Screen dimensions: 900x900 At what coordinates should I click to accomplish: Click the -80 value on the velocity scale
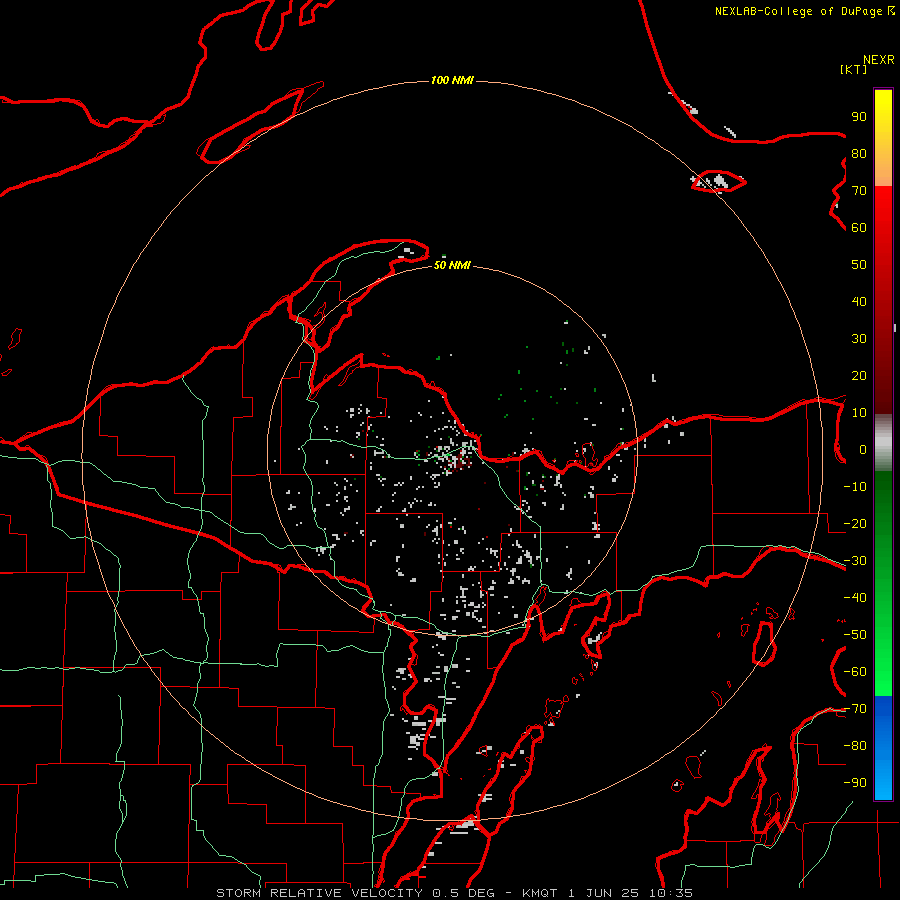pyautogui.click(x=855, y=746)
